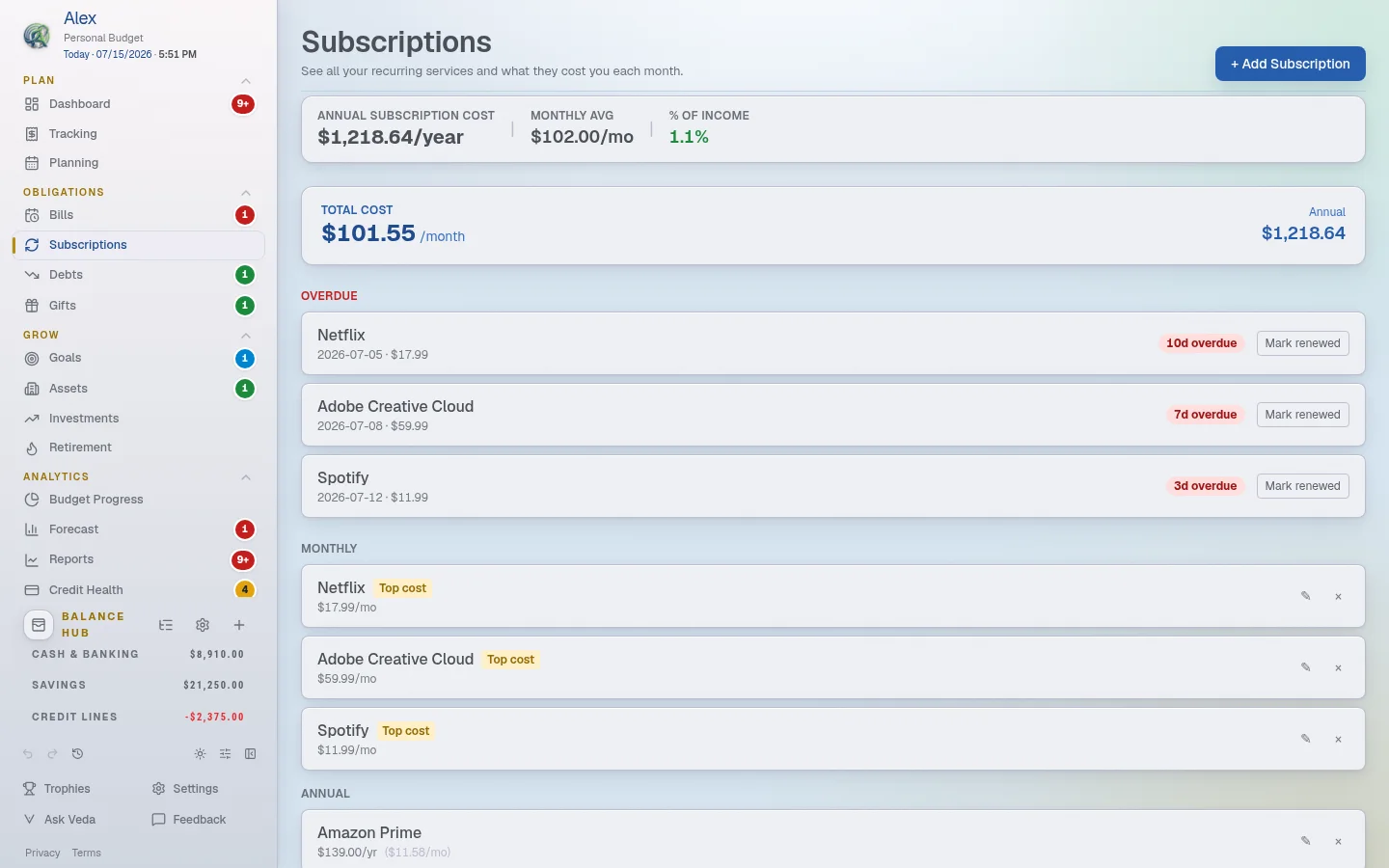Toggle light theme sun icon

click(200, 754)
